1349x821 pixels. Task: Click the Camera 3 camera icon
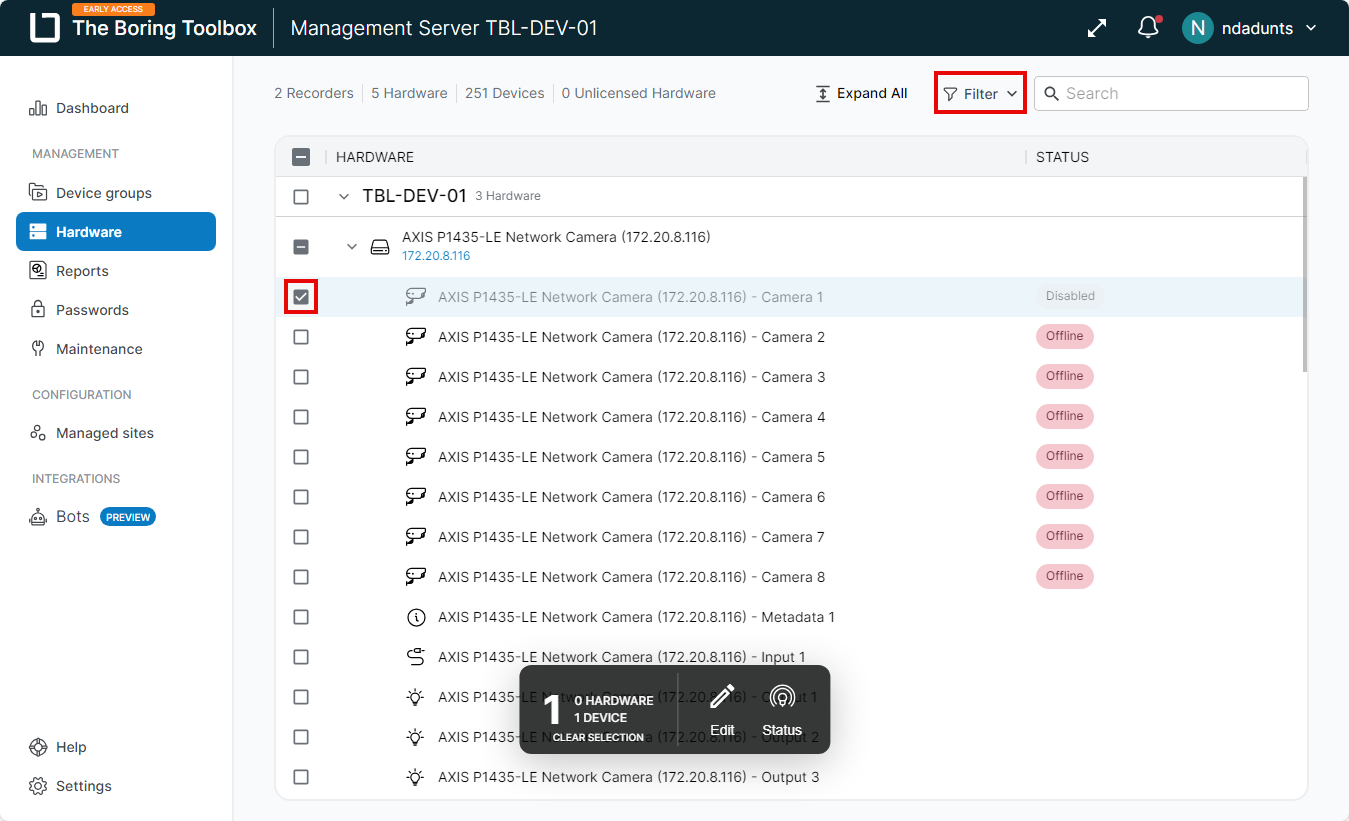[416, 377]
